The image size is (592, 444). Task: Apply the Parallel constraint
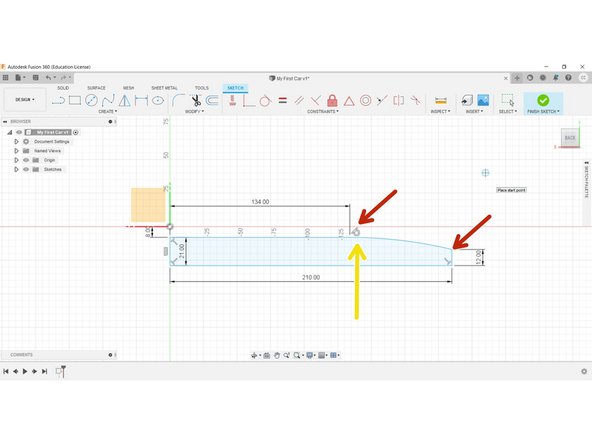point(299,100)
